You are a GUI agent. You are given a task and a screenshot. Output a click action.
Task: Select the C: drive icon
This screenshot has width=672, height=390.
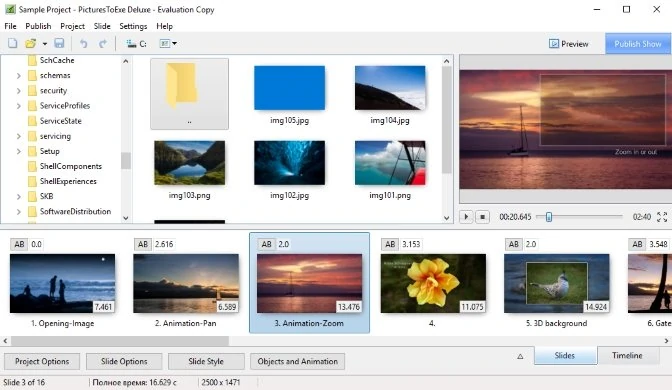pyautogui.click(x=136, y=43)
